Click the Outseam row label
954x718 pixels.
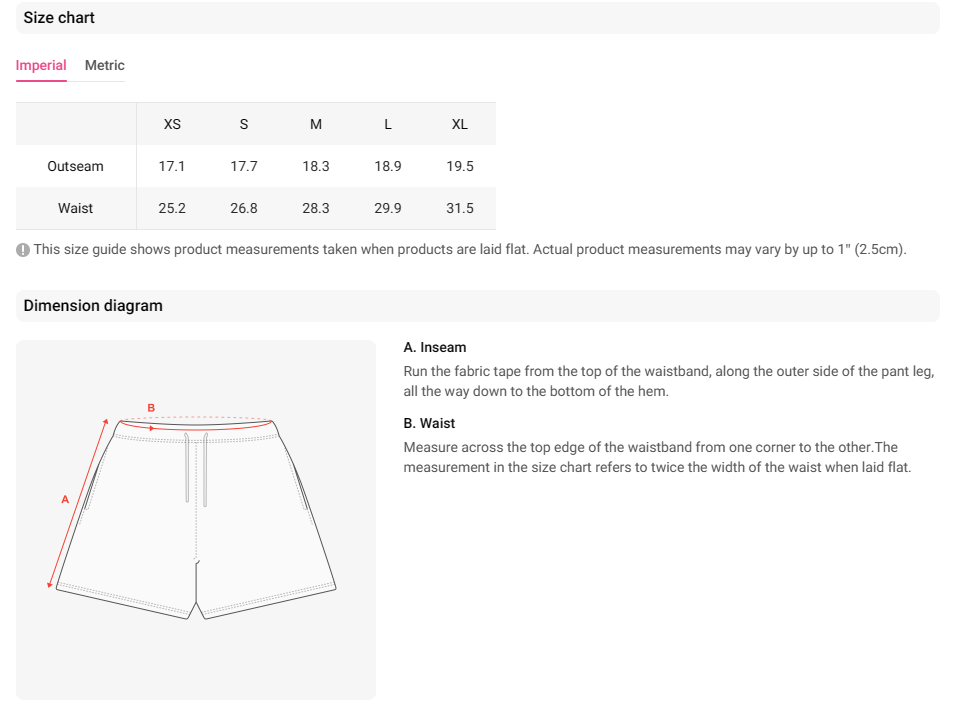click(75, 166)
